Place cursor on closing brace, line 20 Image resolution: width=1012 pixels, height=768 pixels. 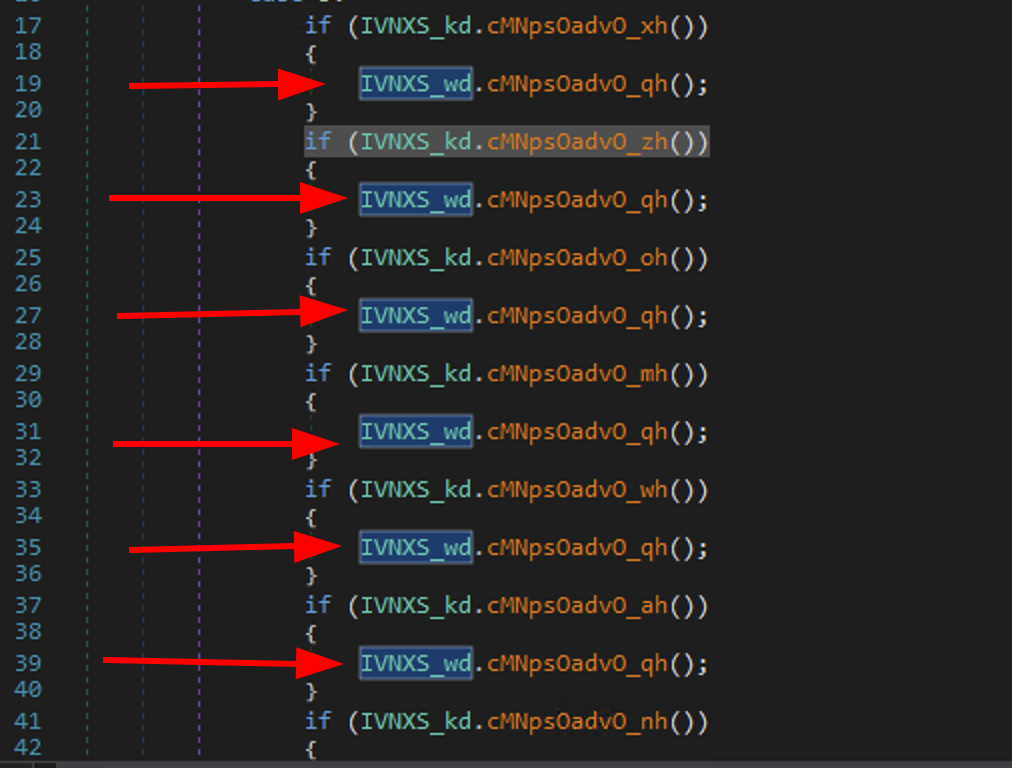pyautogui.click(x=311, y=111)
